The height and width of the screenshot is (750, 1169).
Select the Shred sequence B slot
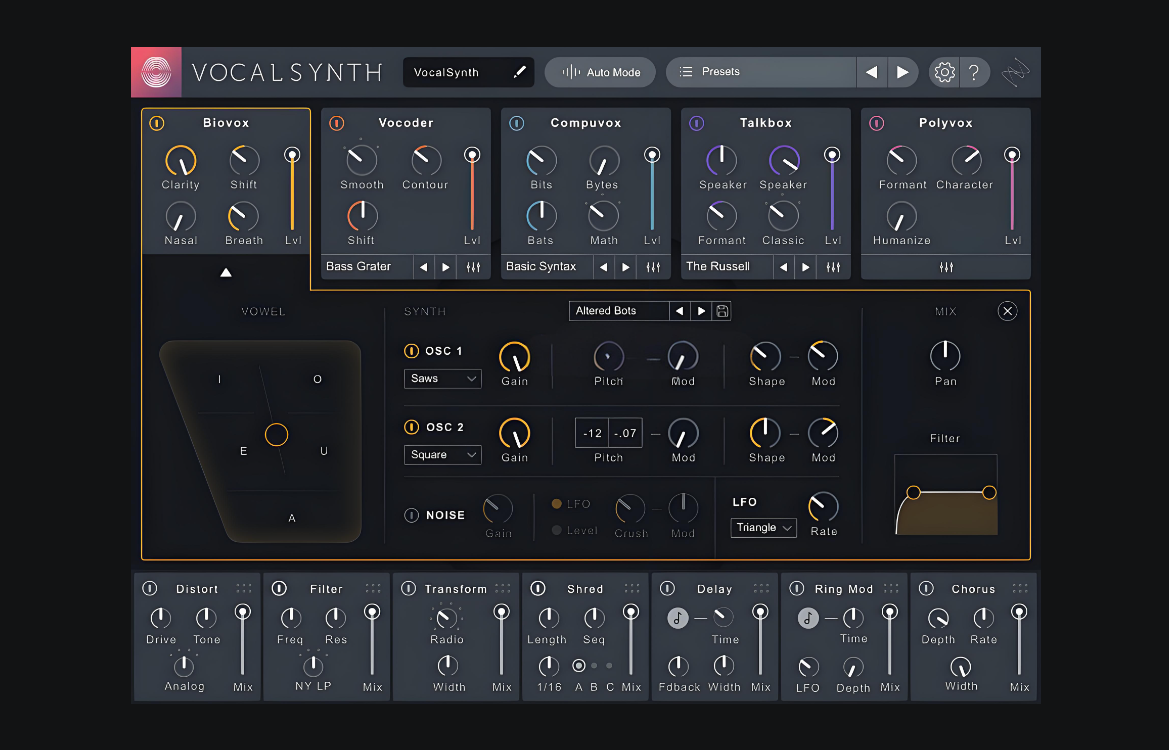point(594,666)
